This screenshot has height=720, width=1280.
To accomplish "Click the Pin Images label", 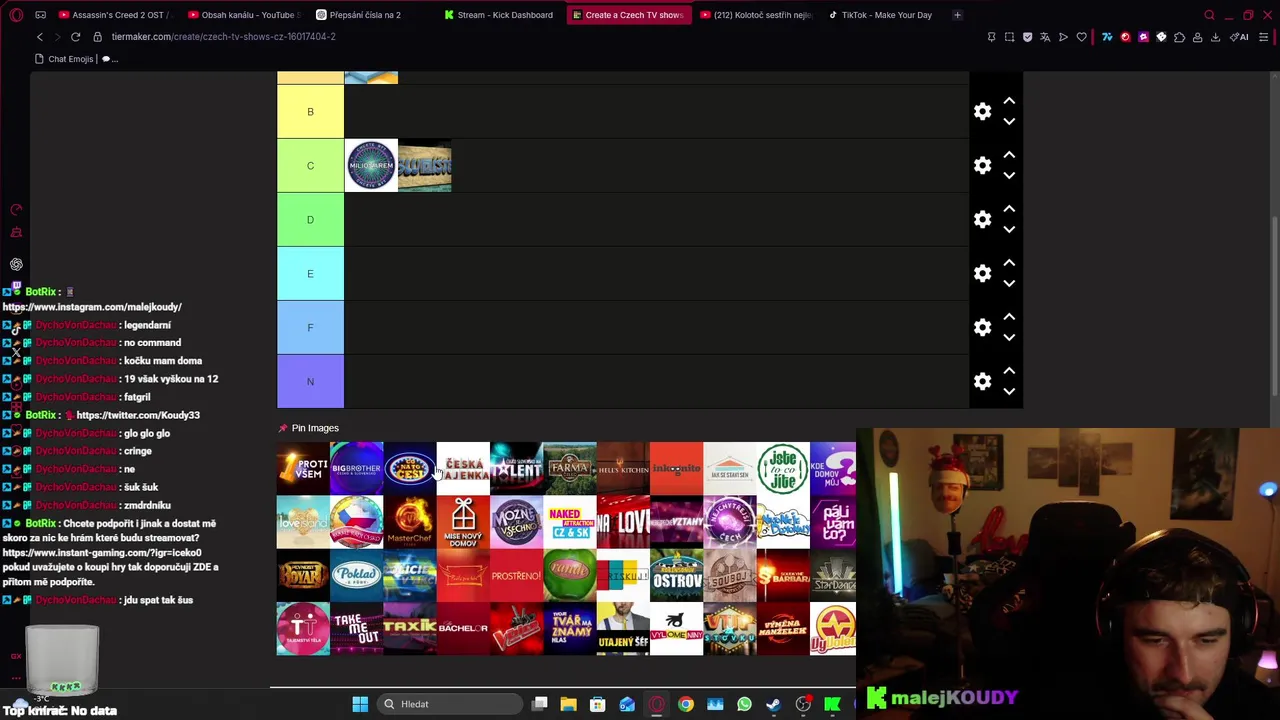I will (315, 428).
